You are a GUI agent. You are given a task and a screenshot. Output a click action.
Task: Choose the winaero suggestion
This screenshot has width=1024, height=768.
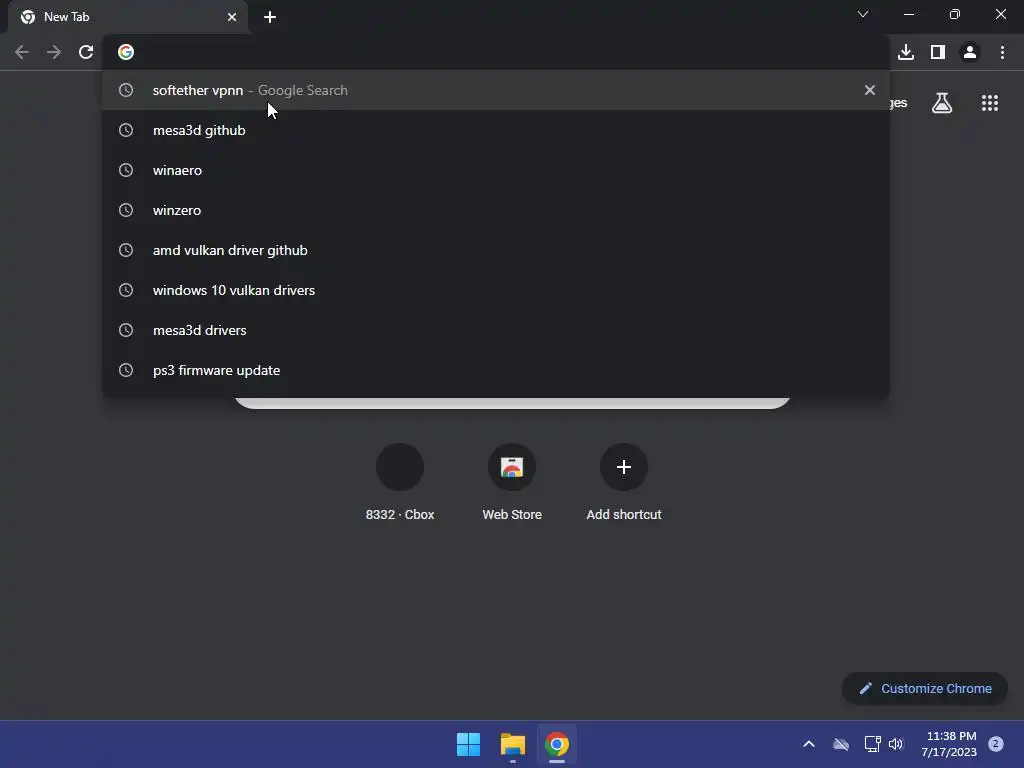[x=496, y=170]
